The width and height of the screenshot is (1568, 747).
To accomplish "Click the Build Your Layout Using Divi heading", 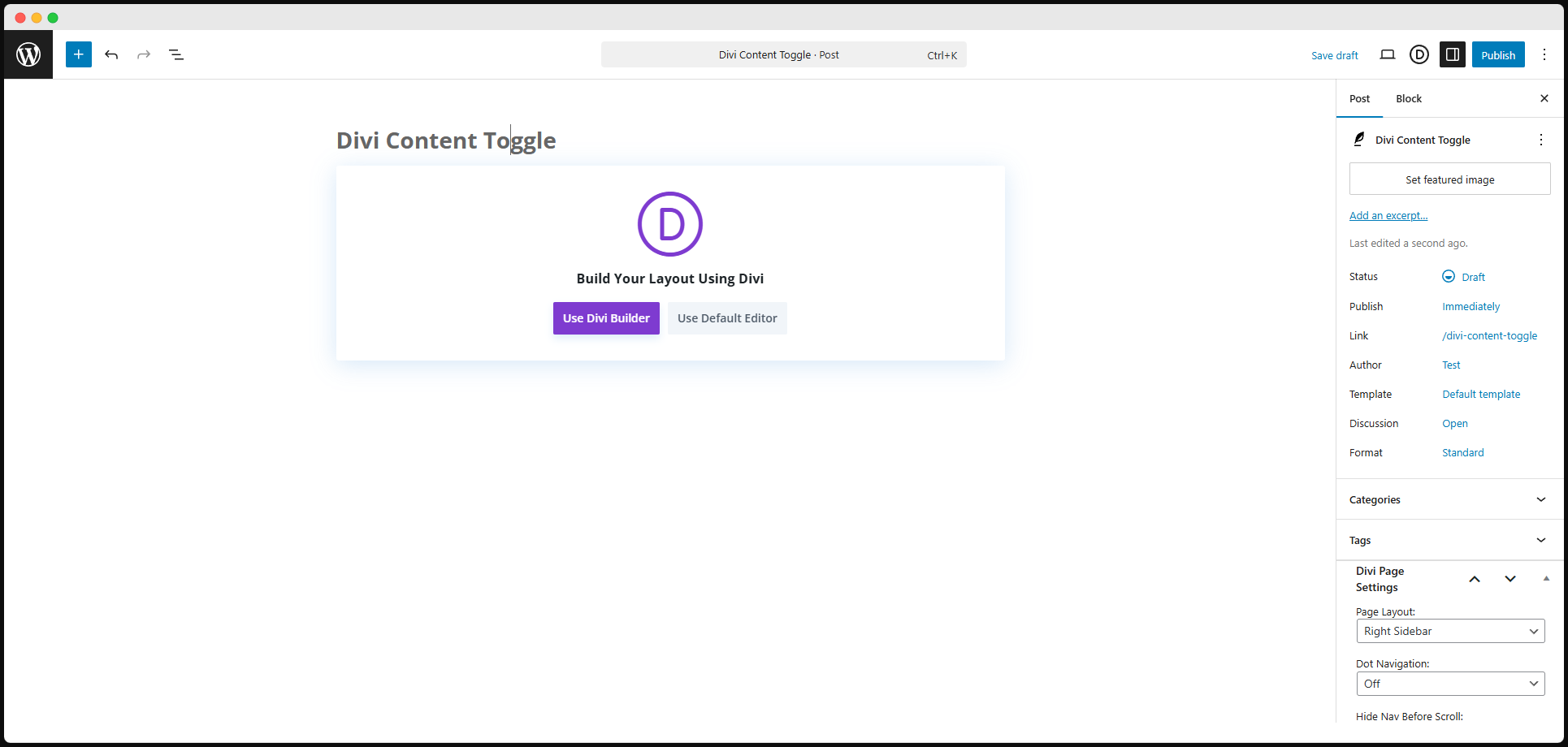I will click(670, 279).
